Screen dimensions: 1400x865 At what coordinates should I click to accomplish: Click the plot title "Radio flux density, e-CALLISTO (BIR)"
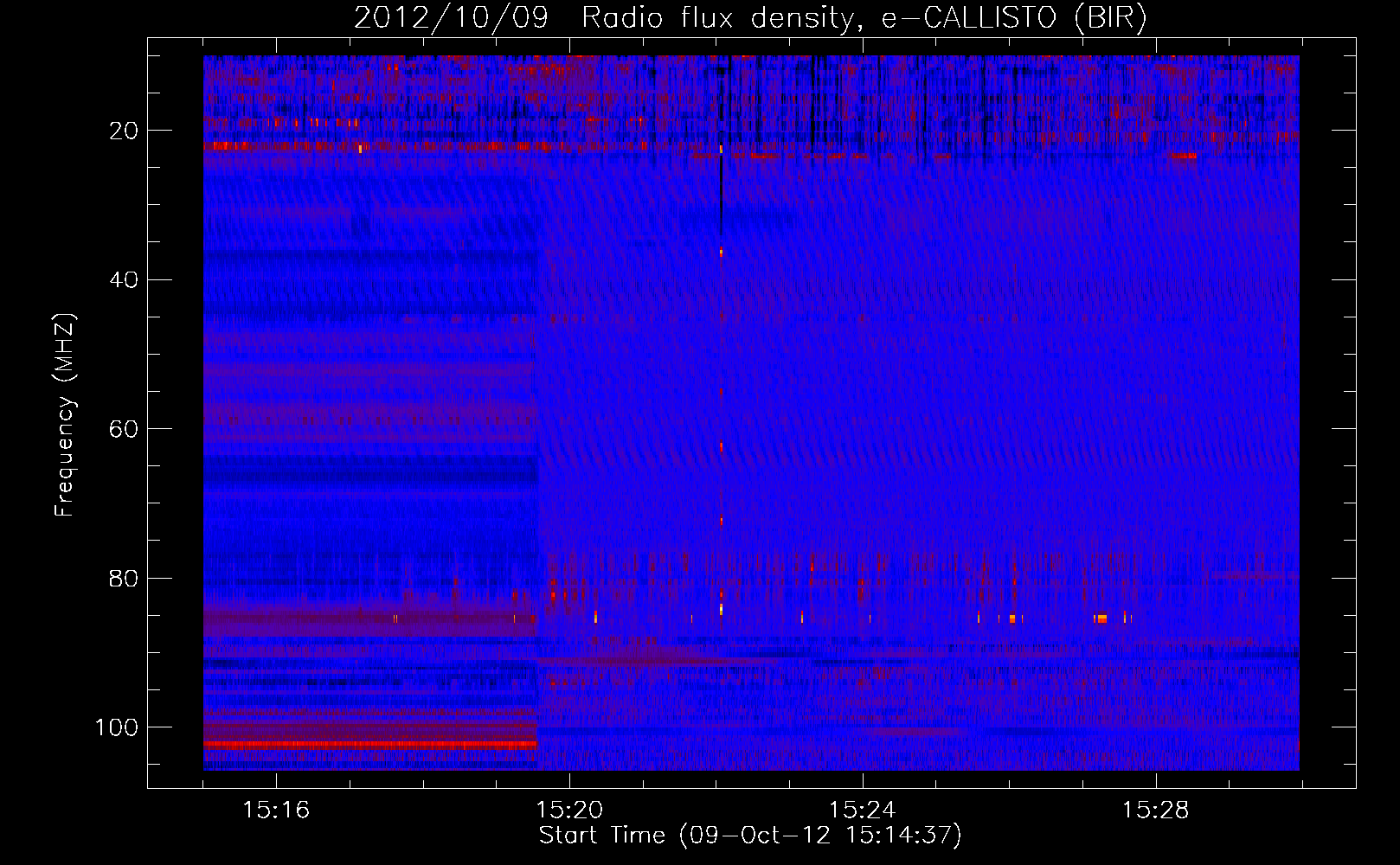864,18
